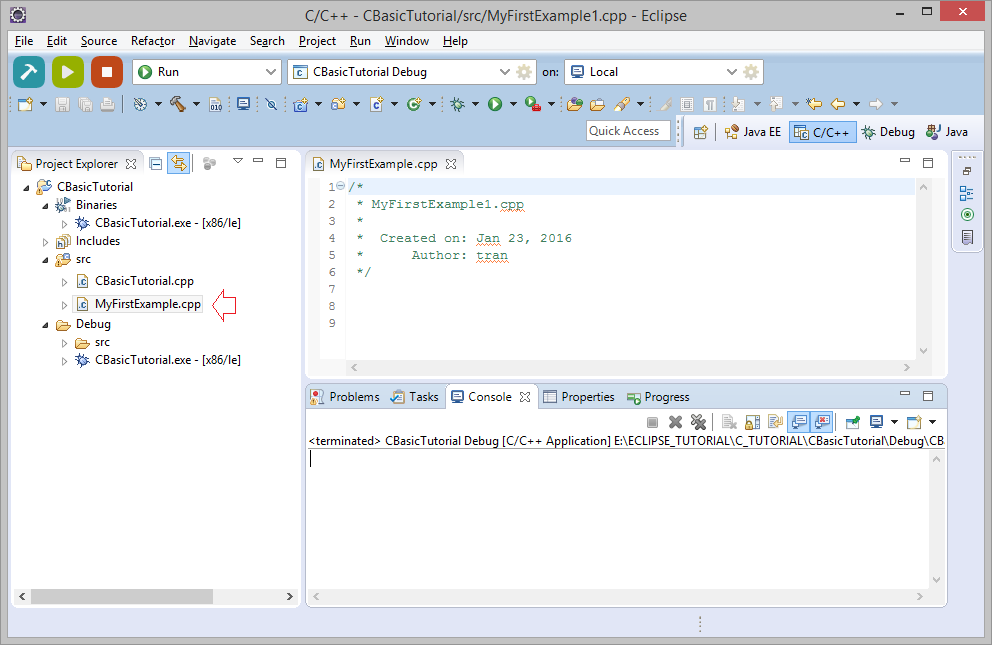Toggle Show Console When Standard Error Changes

[822, 422]
